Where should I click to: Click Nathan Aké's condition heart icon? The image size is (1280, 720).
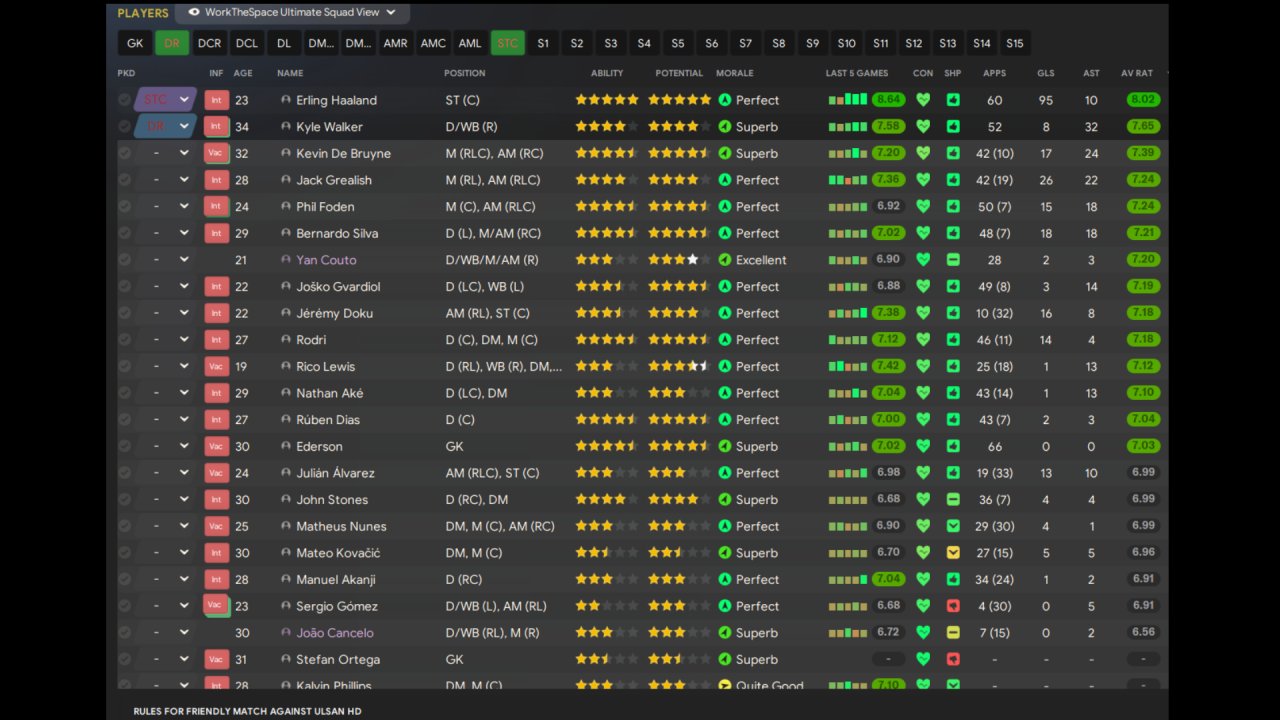(x=923, y=393)
